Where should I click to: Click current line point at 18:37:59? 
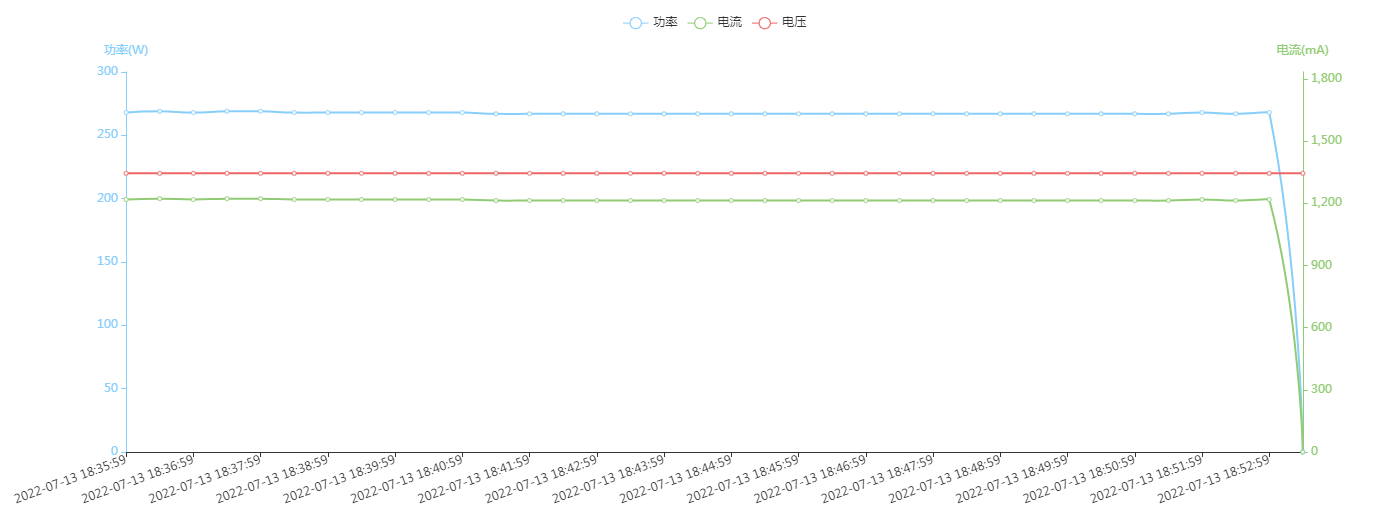(x=260, y=199)
